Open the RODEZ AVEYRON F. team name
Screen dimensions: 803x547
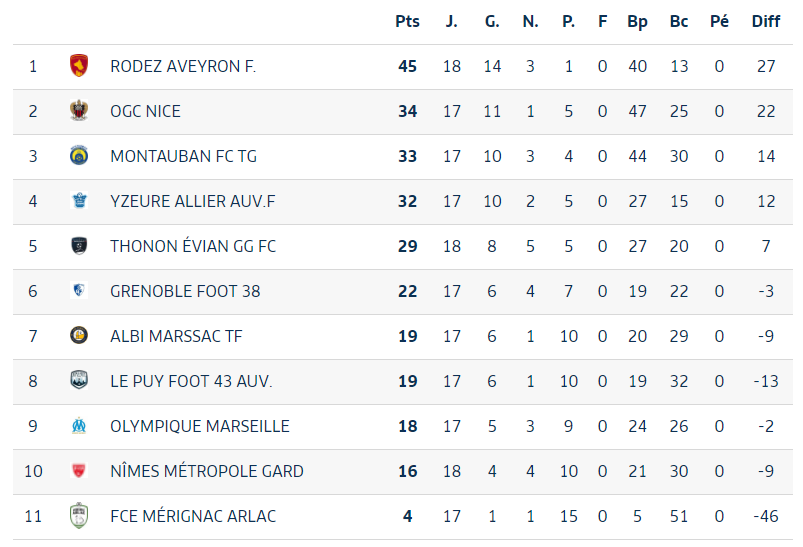pos(183,66)
